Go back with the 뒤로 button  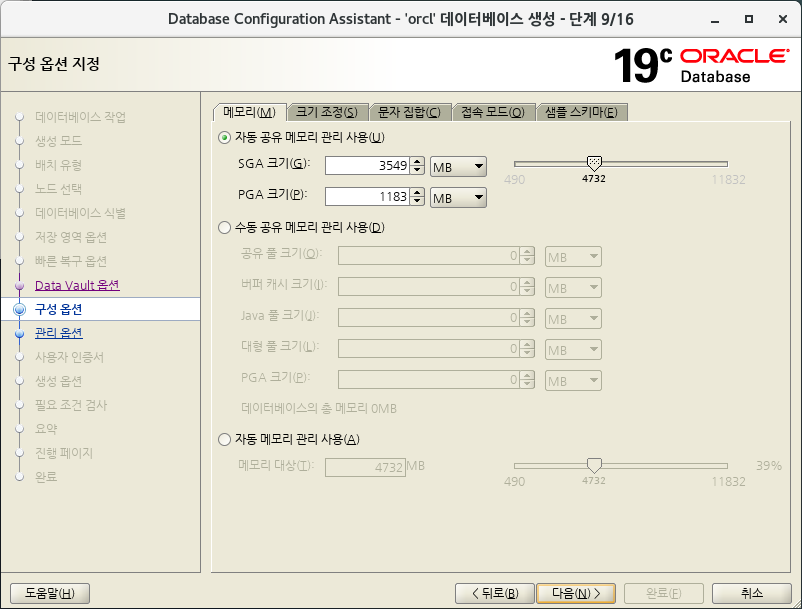coord(495,593)
